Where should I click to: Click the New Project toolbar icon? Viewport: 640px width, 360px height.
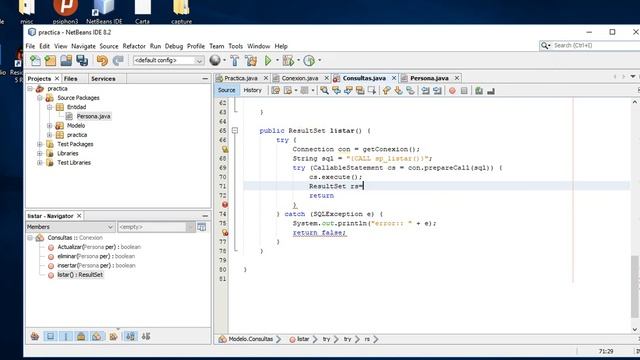pyautogui.click(x=51, y=60)
